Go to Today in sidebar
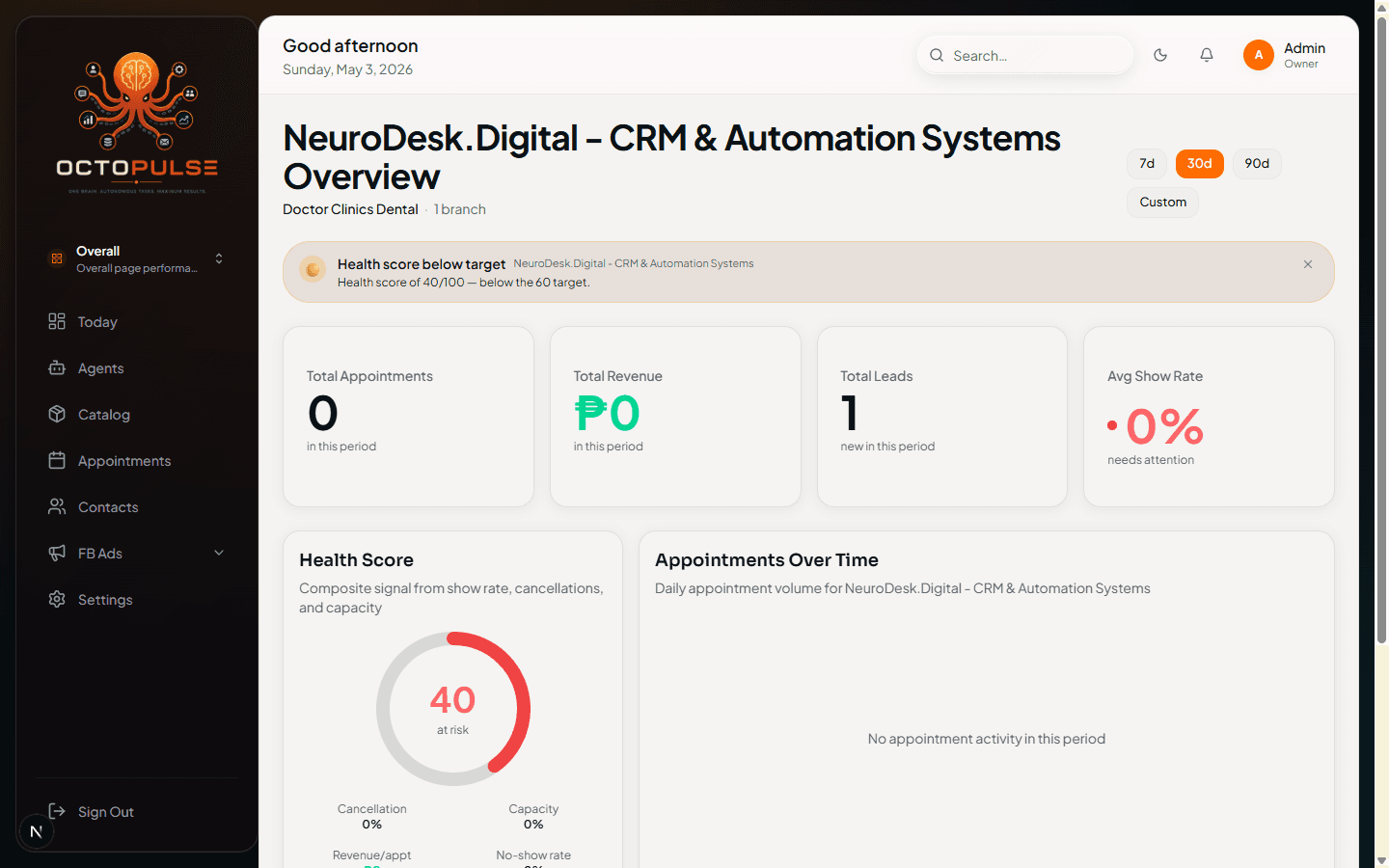 (x=137, y=321)
